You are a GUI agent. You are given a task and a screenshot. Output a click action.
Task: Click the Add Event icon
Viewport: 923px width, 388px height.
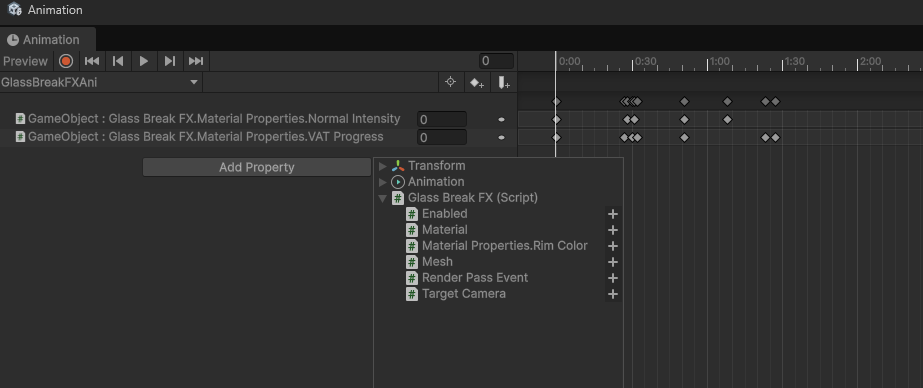pos(504,82)
